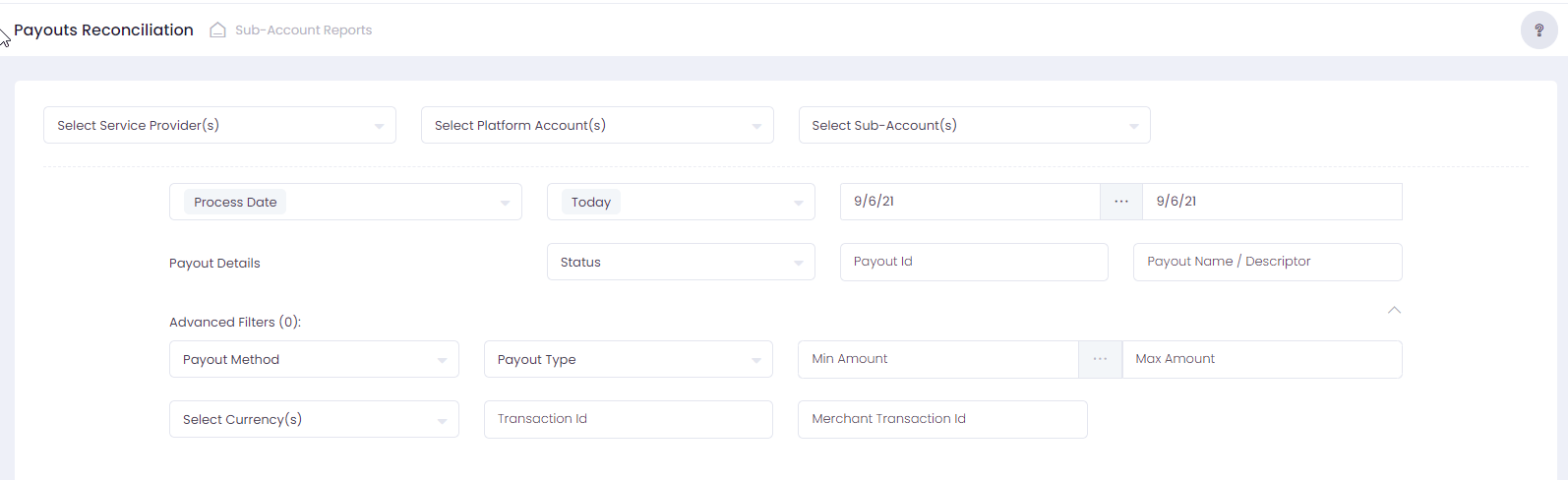
Task: Open the Payout Method dropdown
Action: 314,359
